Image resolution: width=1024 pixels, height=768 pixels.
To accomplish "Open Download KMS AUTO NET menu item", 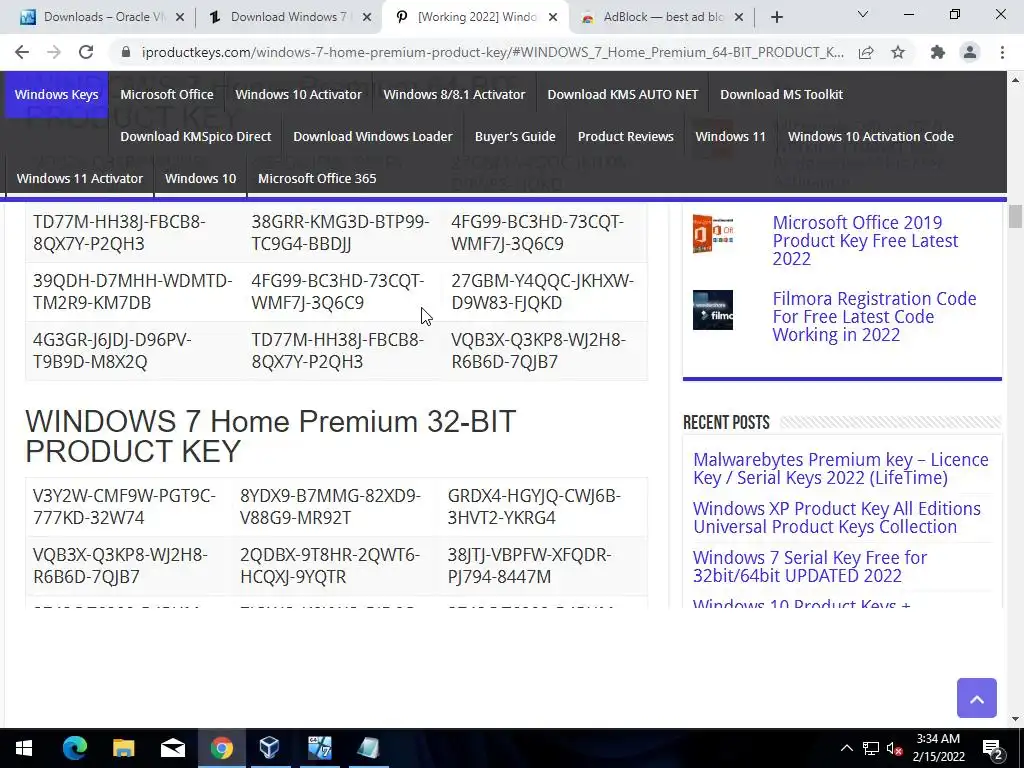I will [622, 94].
